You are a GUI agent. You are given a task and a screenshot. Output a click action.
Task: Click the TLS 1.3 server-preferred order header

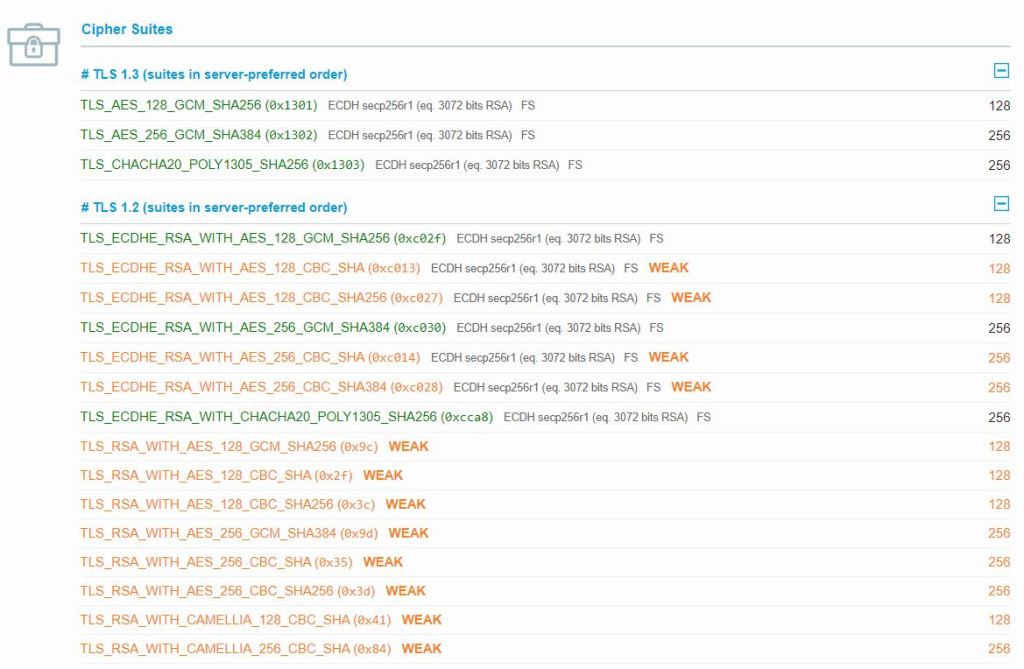214,74
